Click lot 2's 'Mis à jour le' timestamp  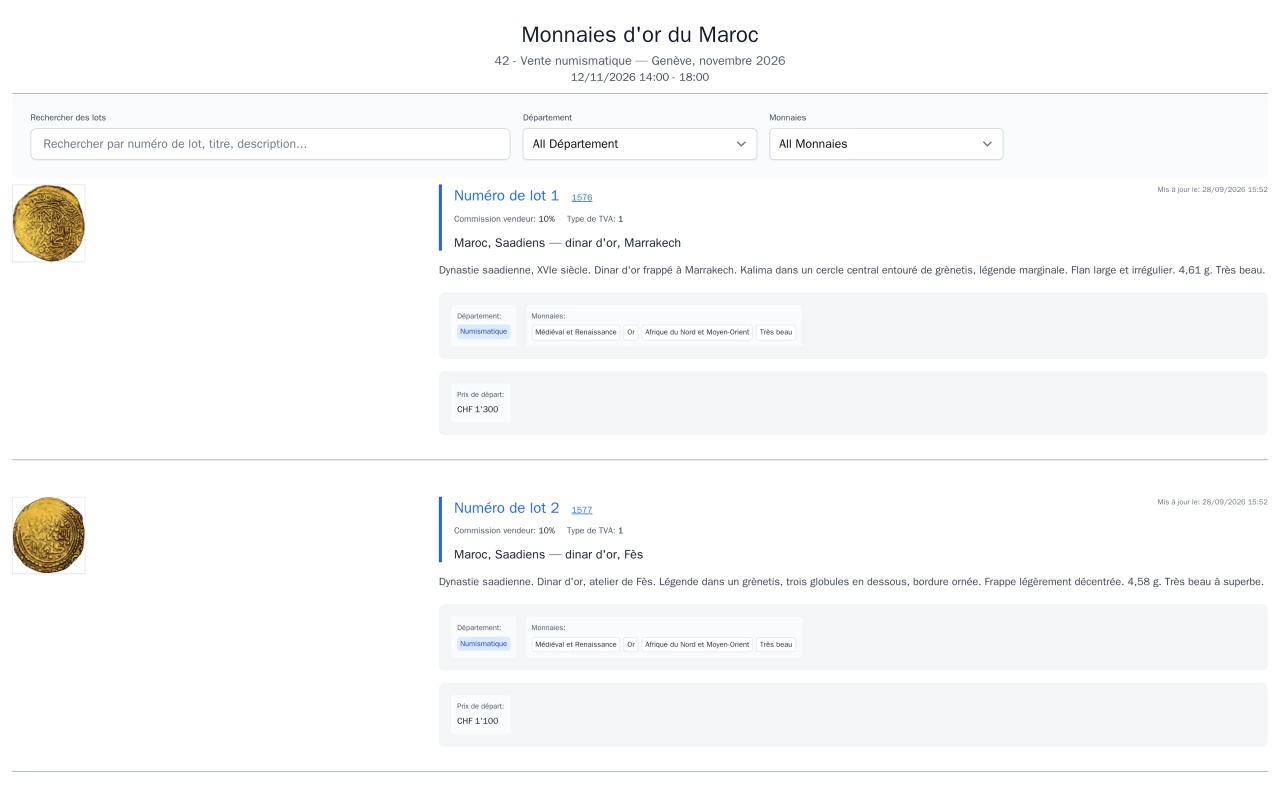1212,502
